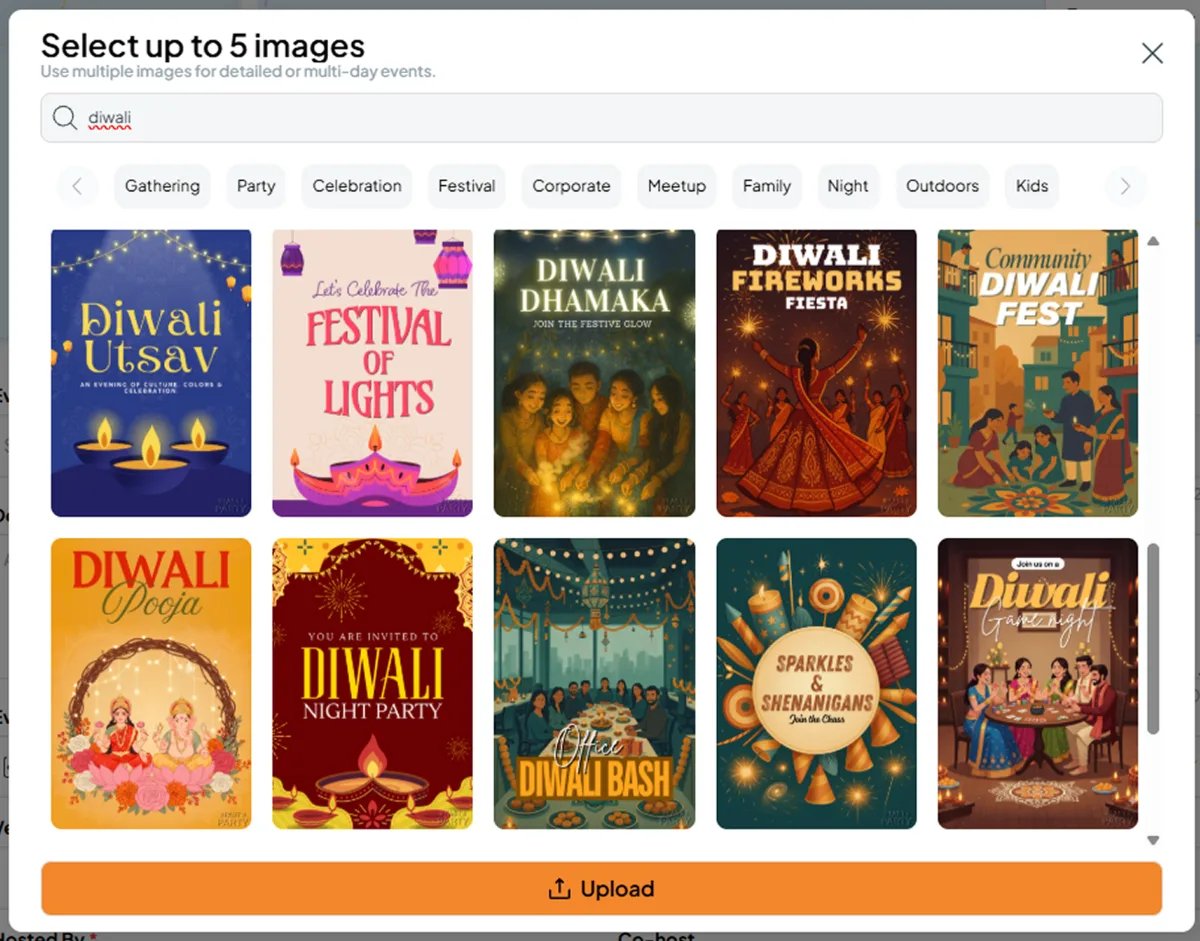The image size is (1200, 941).
Task: Click the orange Upload button
Action: (601, 889)
